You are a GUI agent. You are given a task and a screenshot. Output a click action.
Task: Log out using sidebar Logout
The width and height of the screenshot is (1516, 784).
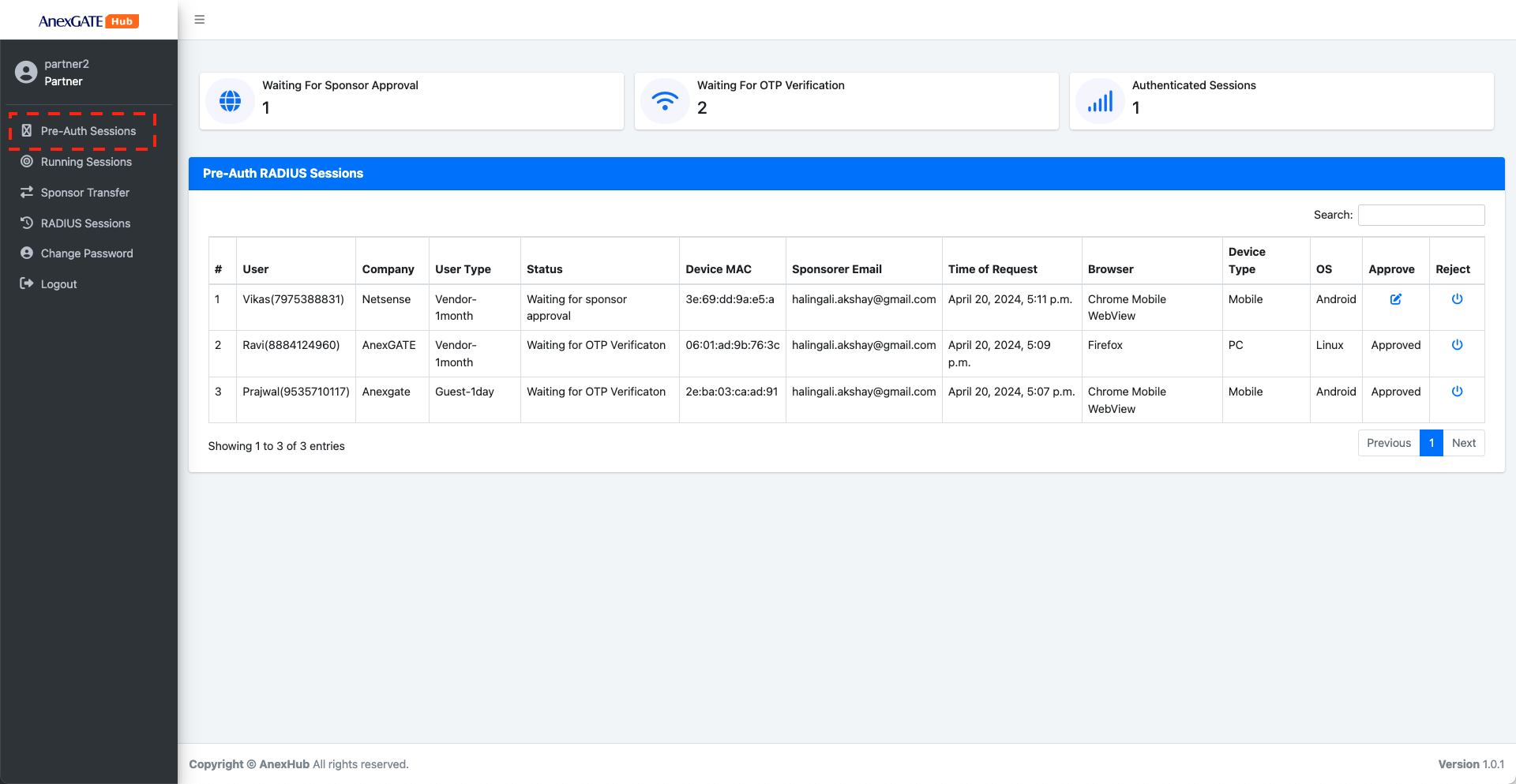coord(58,284)
